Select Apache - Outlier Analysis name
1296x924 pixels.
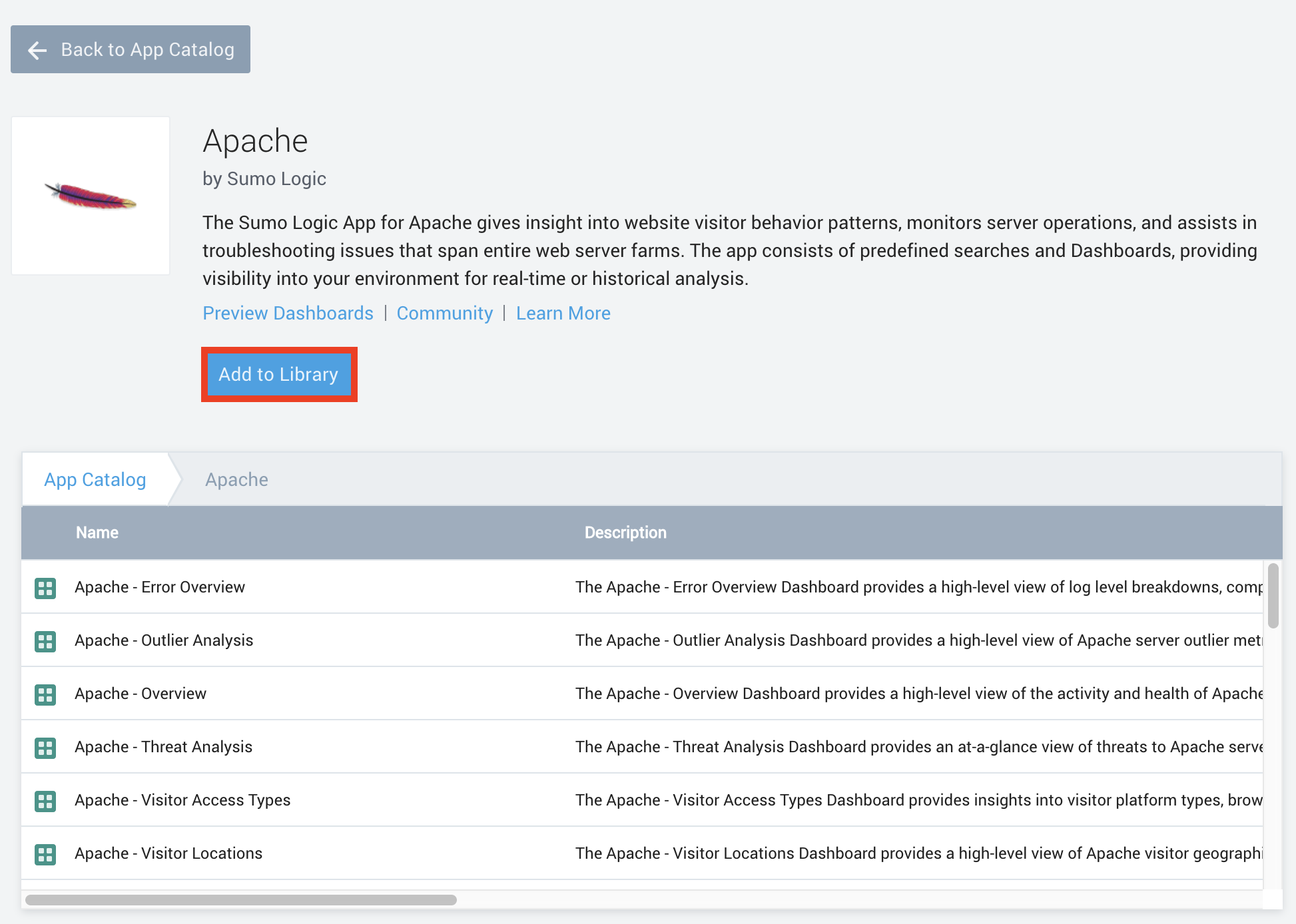point(164,640)
